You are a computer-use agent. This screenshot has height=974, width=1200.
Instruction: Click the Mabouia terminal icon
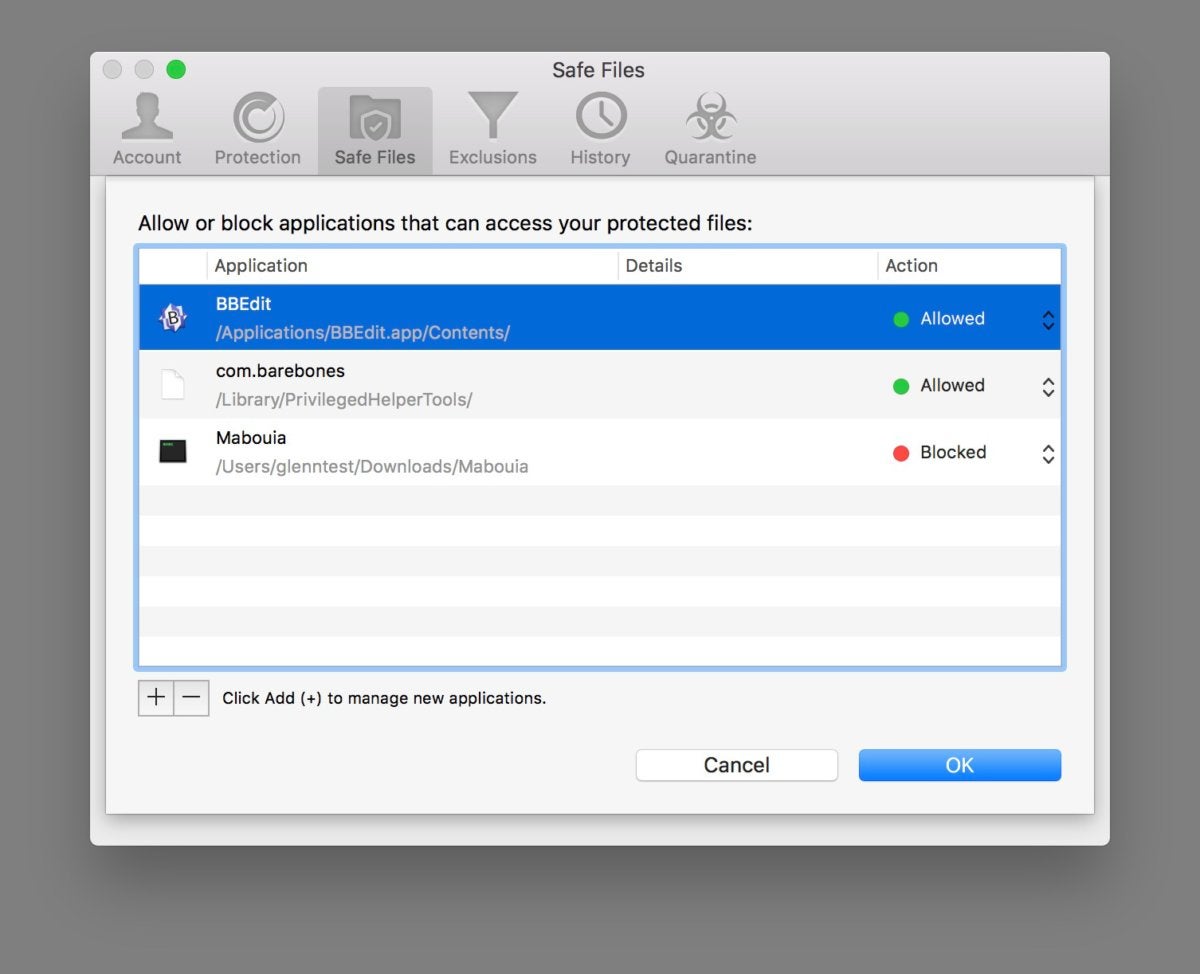(x=173, y=451)
